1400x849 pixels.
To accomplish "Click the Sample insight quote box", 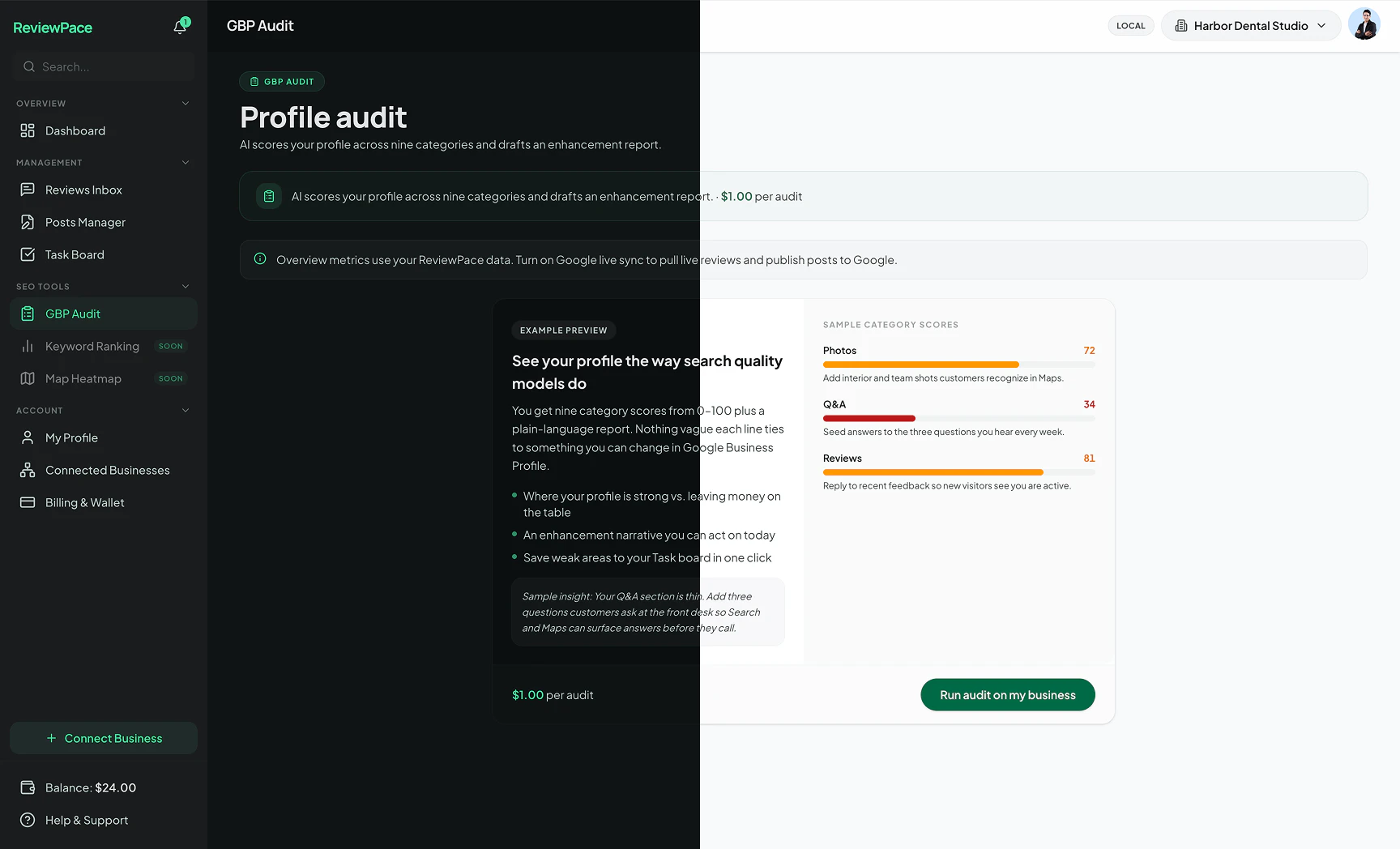I will coord(648,612).
